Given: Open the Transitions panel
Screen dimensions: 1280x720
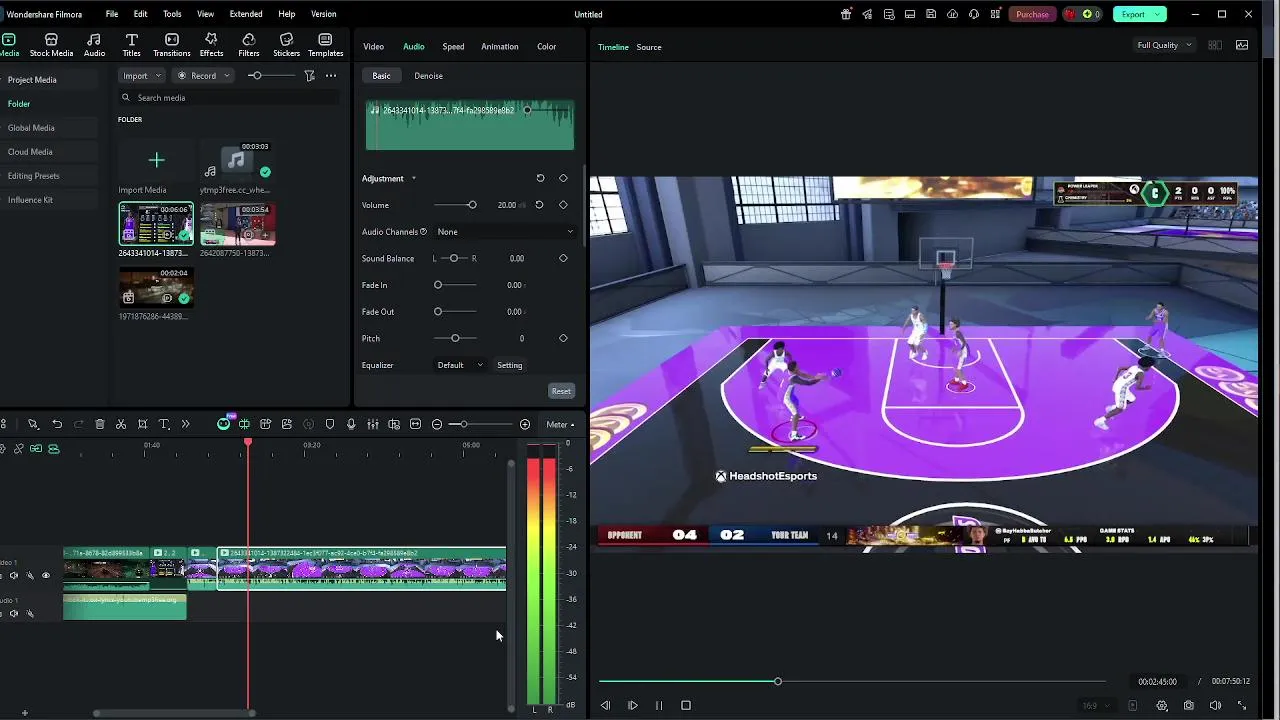Looking at the screenshot, I should pos(172,45).
